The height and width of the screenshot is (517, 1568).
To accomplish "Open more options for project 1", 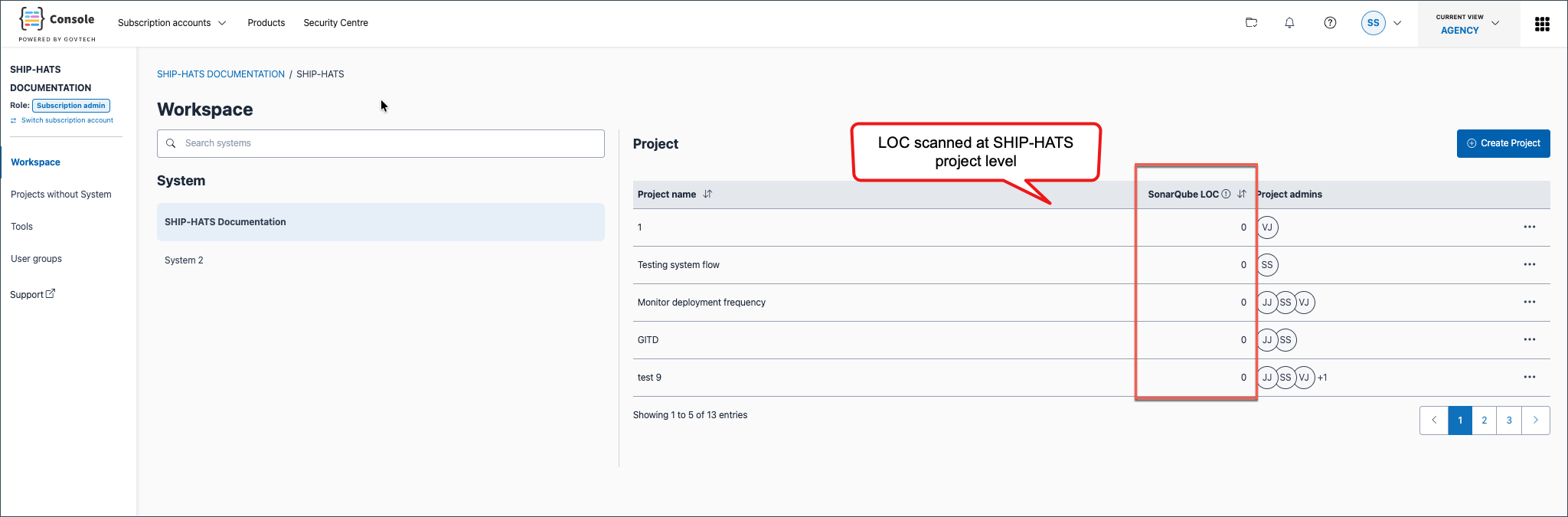I will tap(1529, 227).
